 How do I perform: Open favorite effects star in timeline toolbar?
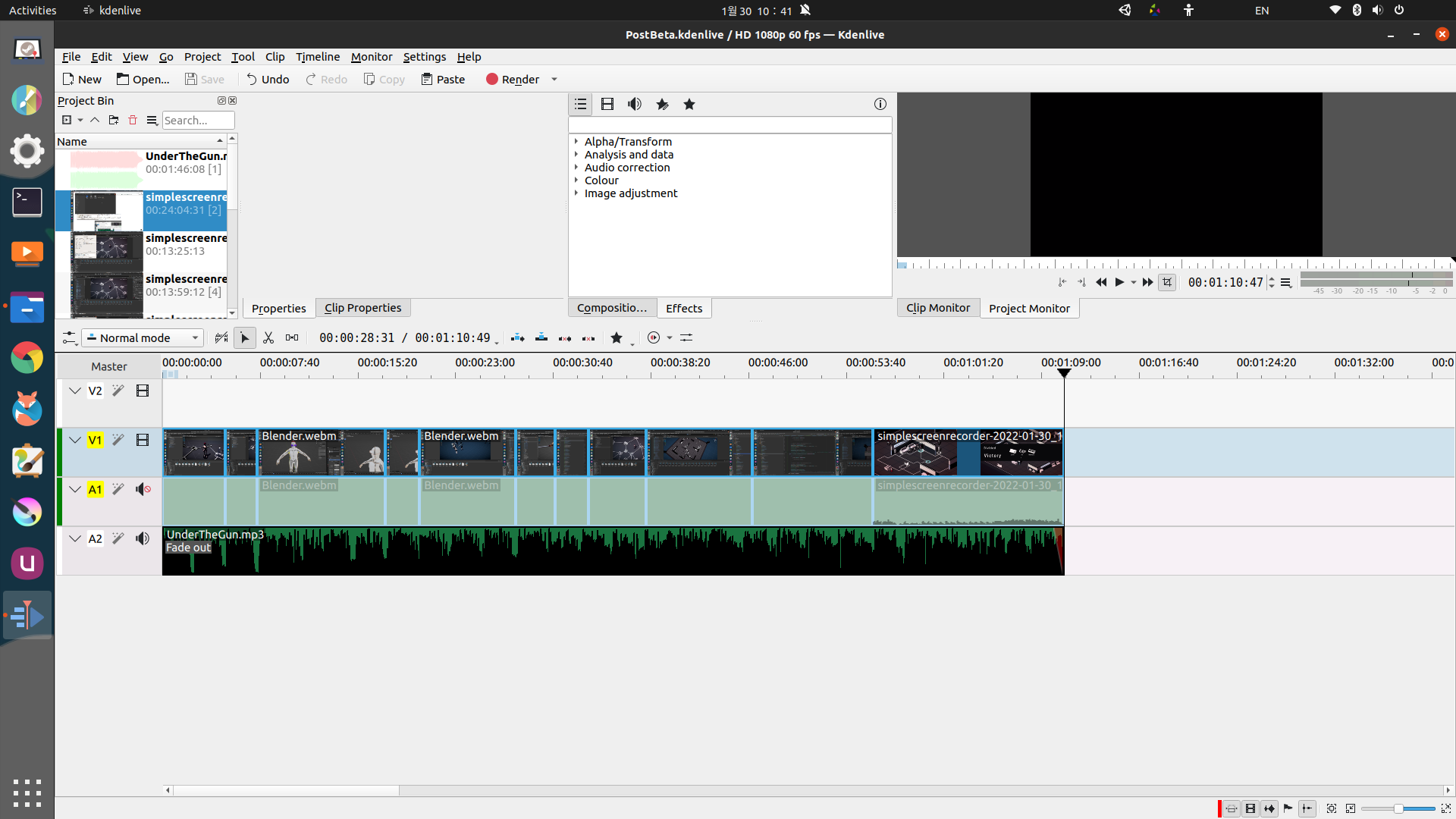[x=617, y=337]
